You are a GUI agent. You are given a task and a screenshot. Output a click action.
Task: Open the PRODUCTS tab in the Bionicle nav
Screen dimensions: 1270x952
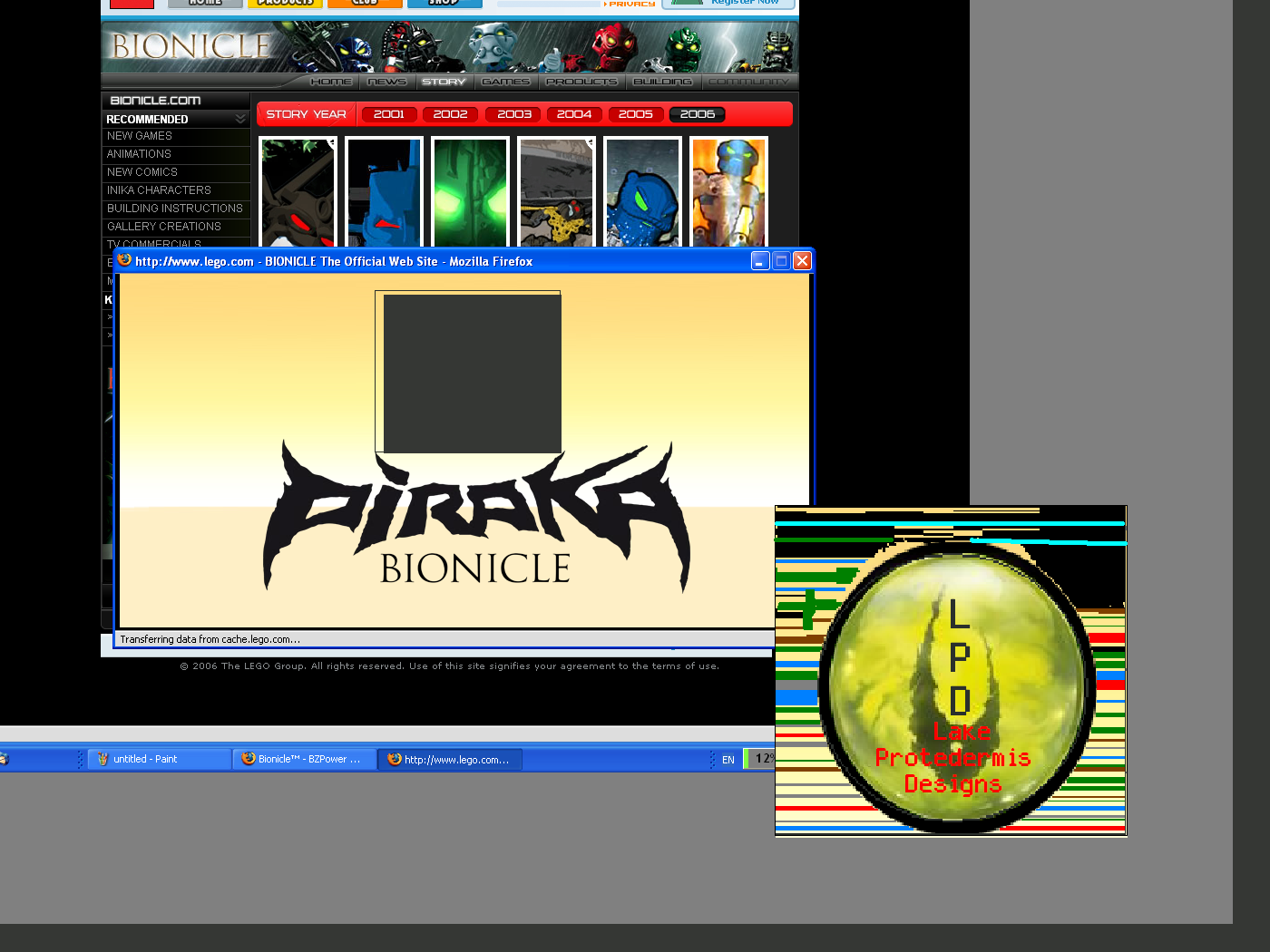click(x=581, y=82)
